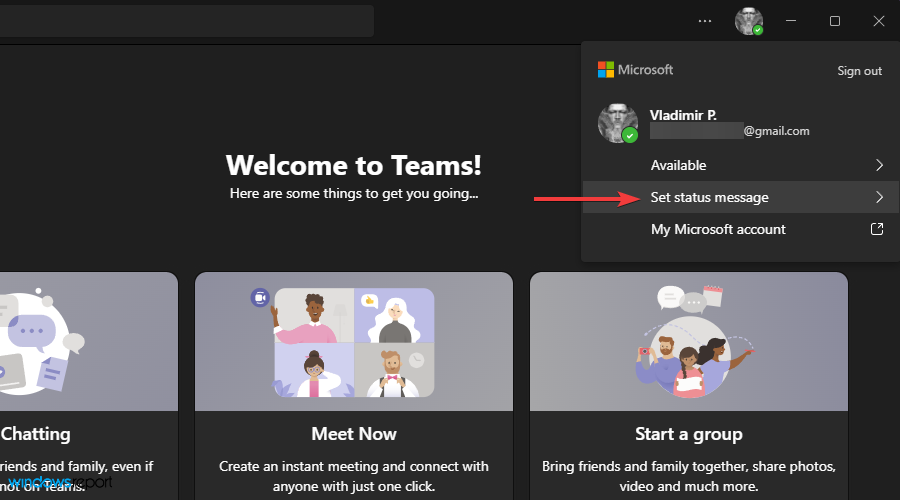Screen dimensions: 900x500
Task: Click Vladimir P. profile picture in panel
Action: (x=618, y=123)
